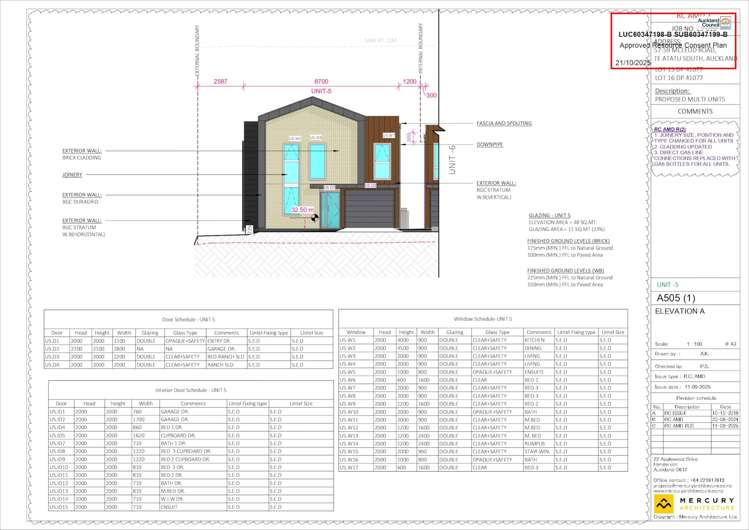Click the "Checked by" field

(681, 366)
